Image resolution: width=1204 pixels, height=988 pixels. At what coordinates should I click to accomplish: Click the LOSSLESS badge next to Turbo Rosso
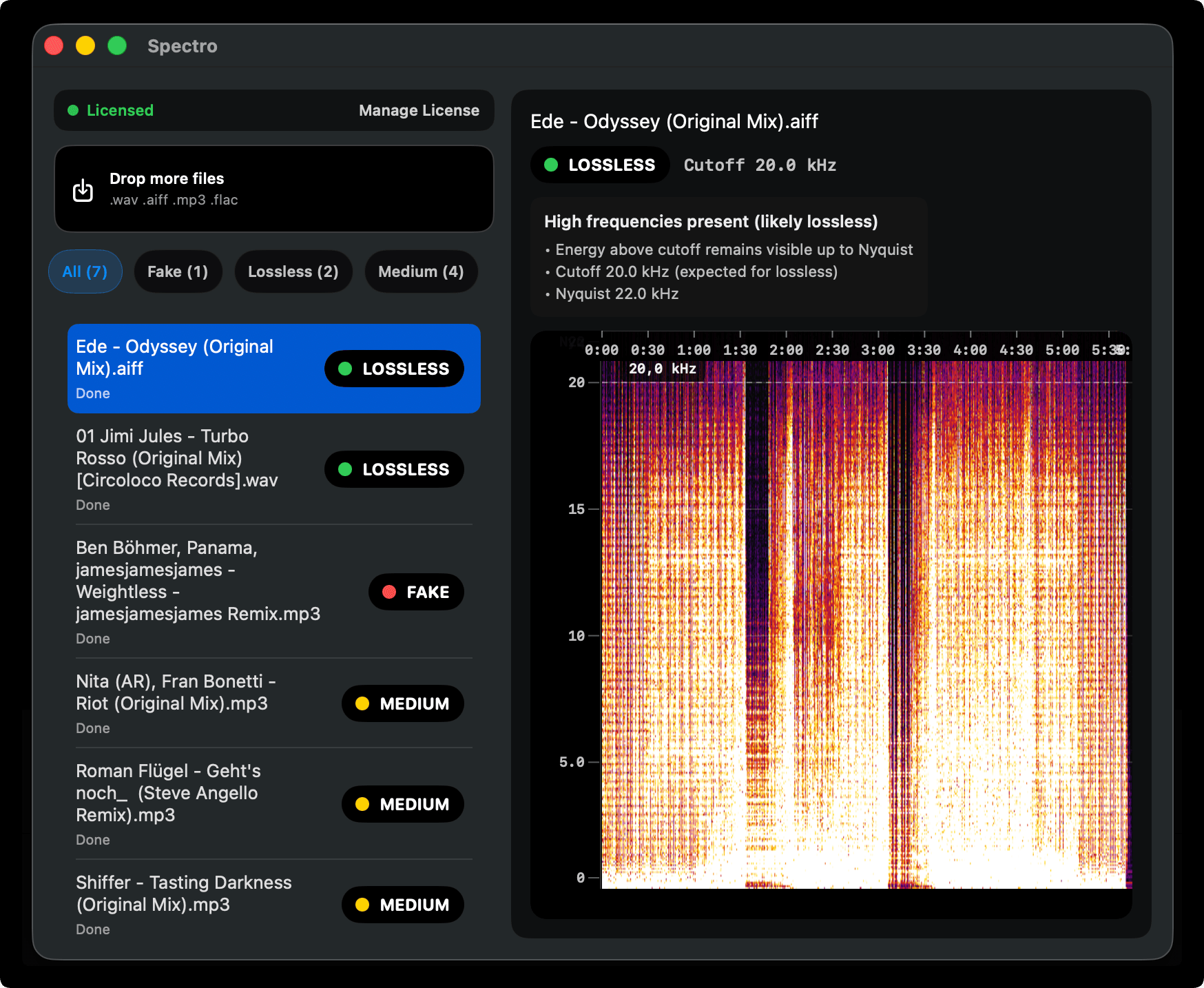(394, 469)
